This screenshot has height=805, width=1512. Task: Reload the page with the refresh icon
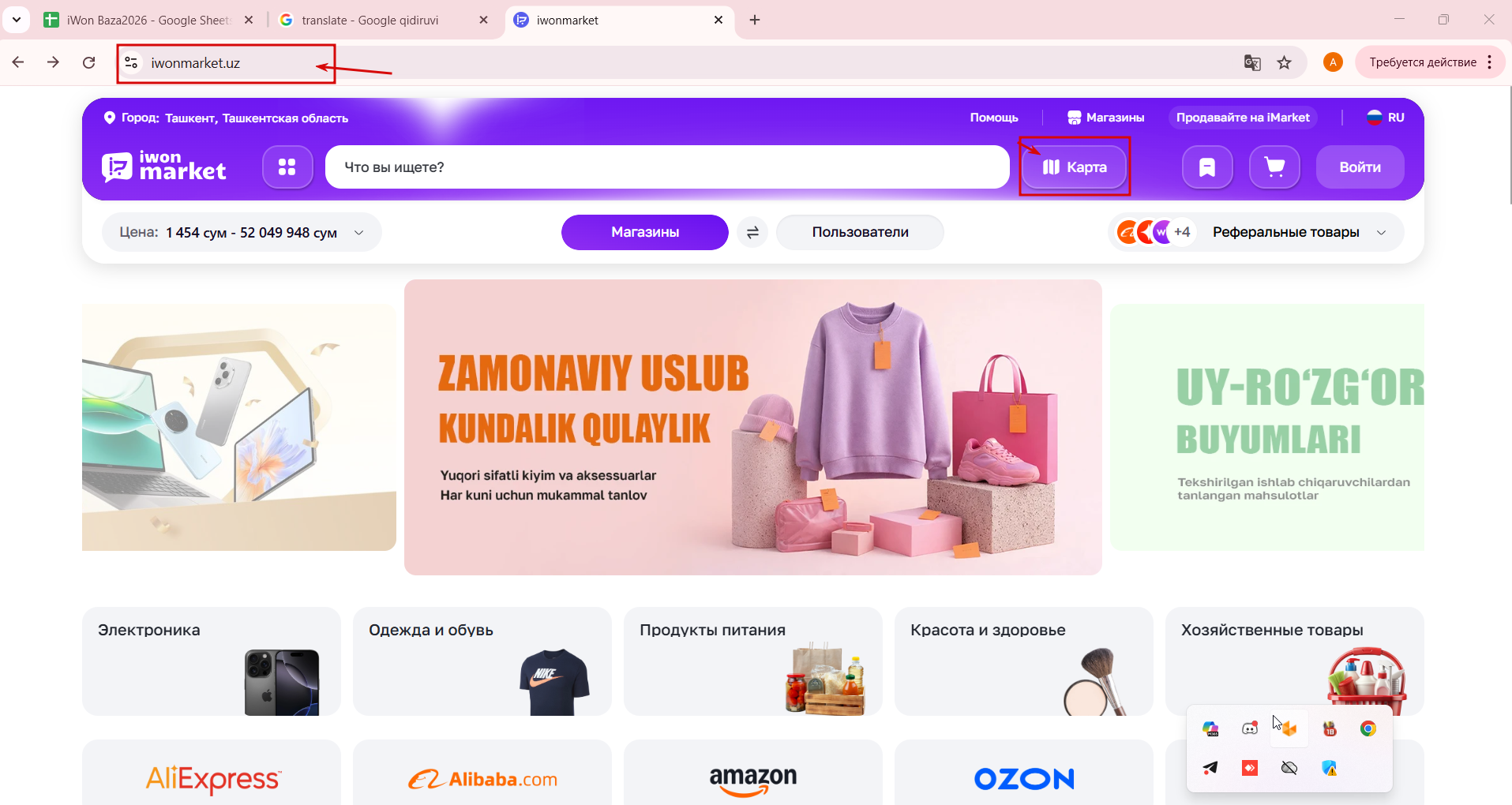89,62
